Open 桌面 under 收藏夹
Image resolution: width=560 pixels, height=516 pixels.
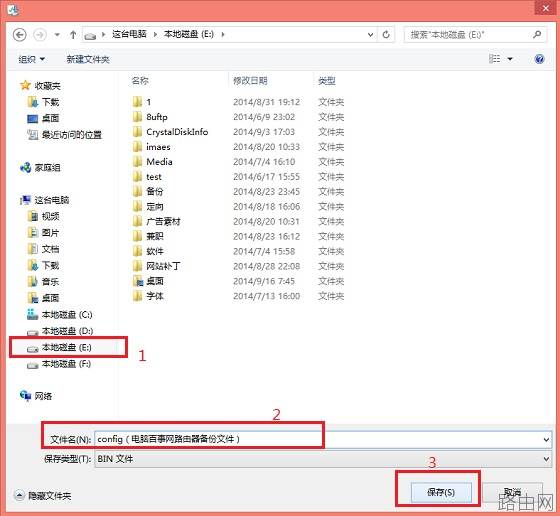click(50, 118)
